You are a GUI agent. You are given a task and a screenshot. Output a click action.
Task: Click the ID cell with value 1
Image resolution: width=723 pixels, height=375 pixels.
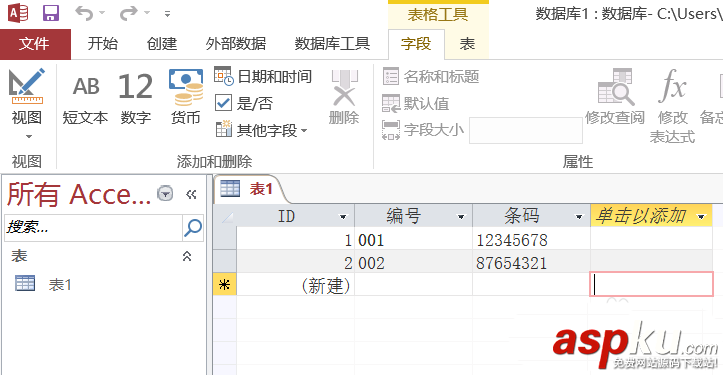(x=296, y=239)
